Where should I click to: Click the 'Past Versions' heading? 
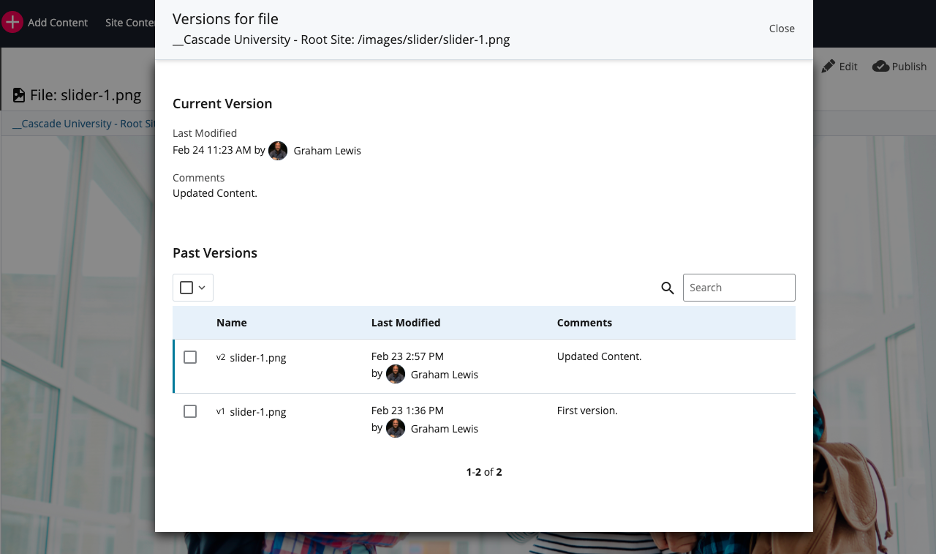(215, 253)
